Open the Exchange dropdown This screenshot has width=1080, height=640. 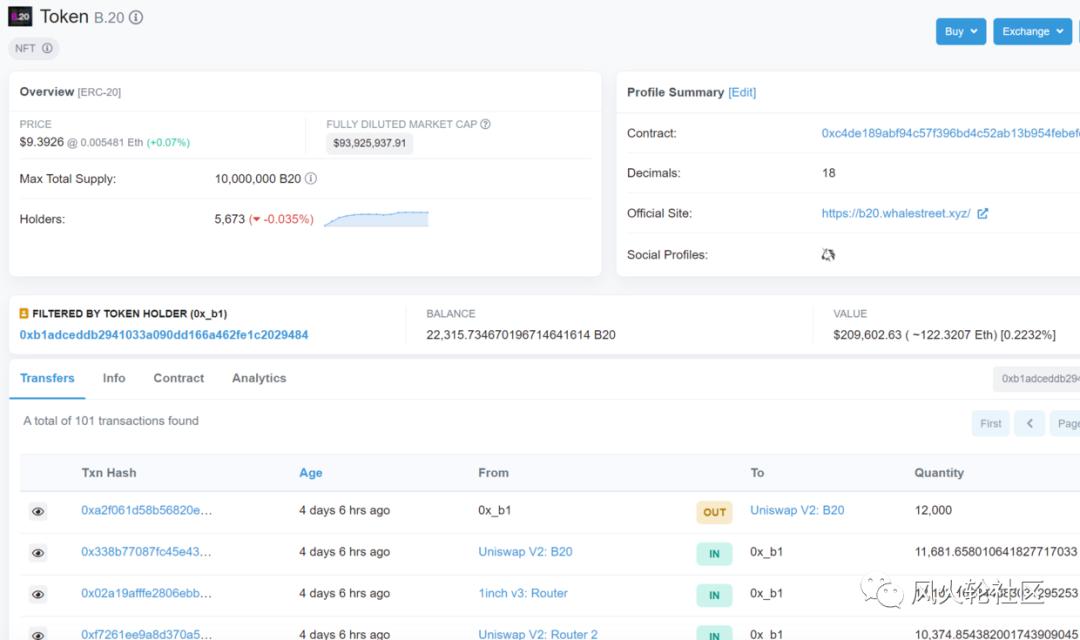tap(1032, 31)
